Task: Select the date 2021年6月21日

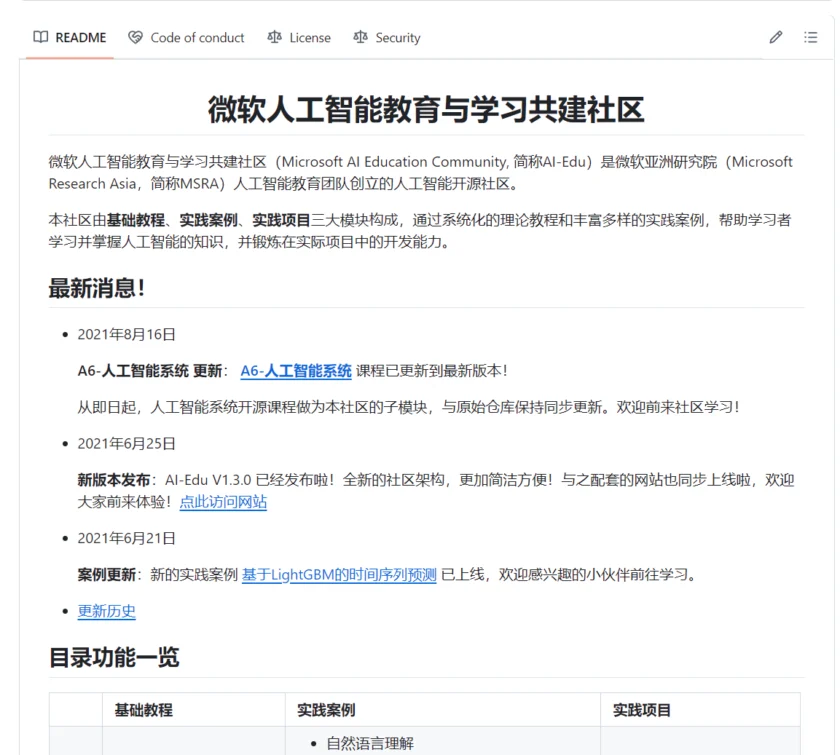Action: click(126, 538)
